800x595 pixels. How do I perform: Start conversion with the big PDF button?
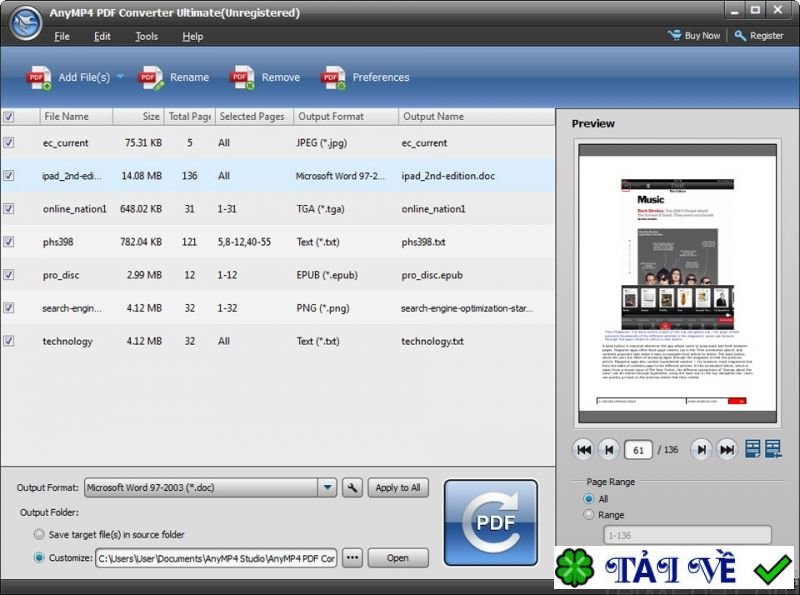point(490,520)
